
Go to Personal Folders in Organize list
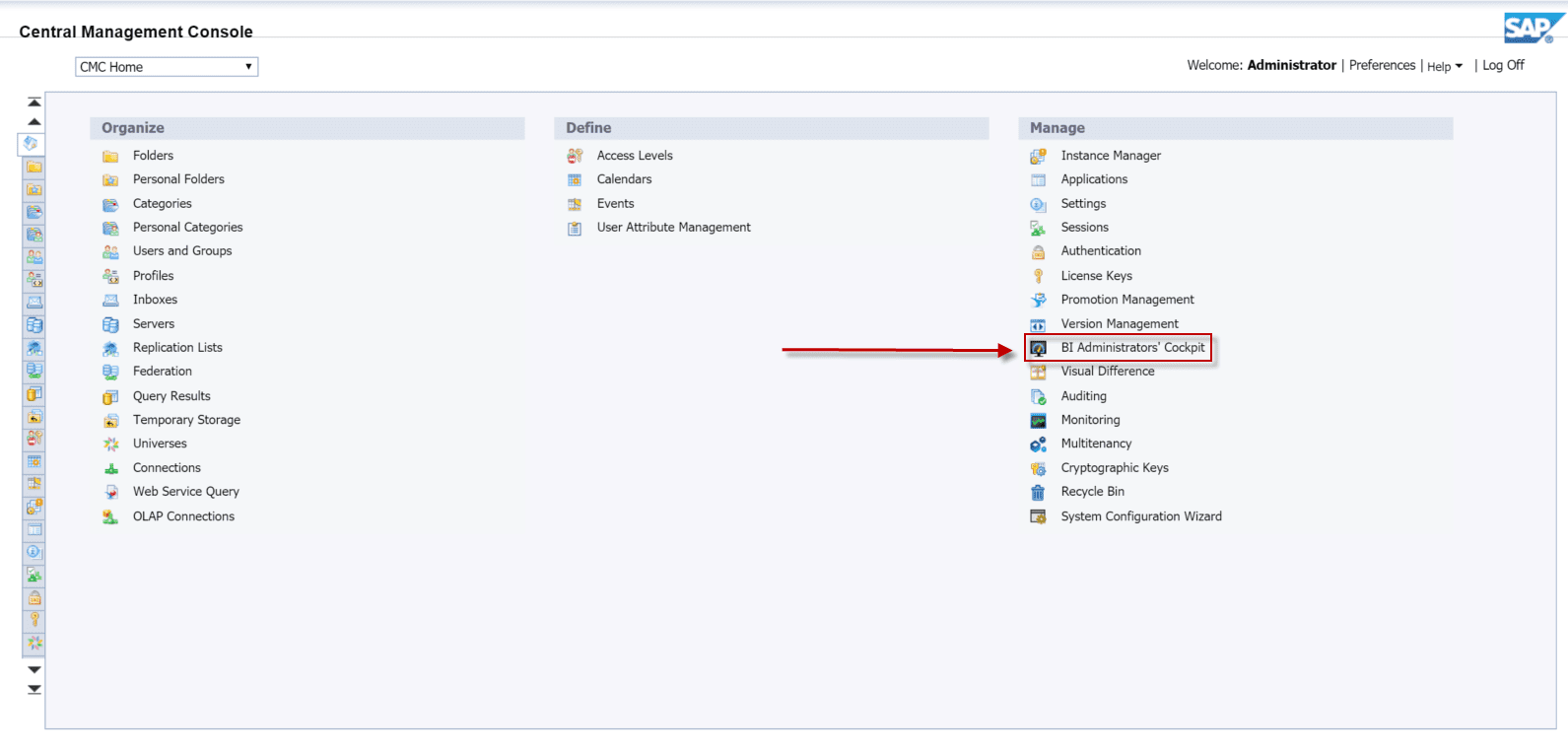(178, 179)
